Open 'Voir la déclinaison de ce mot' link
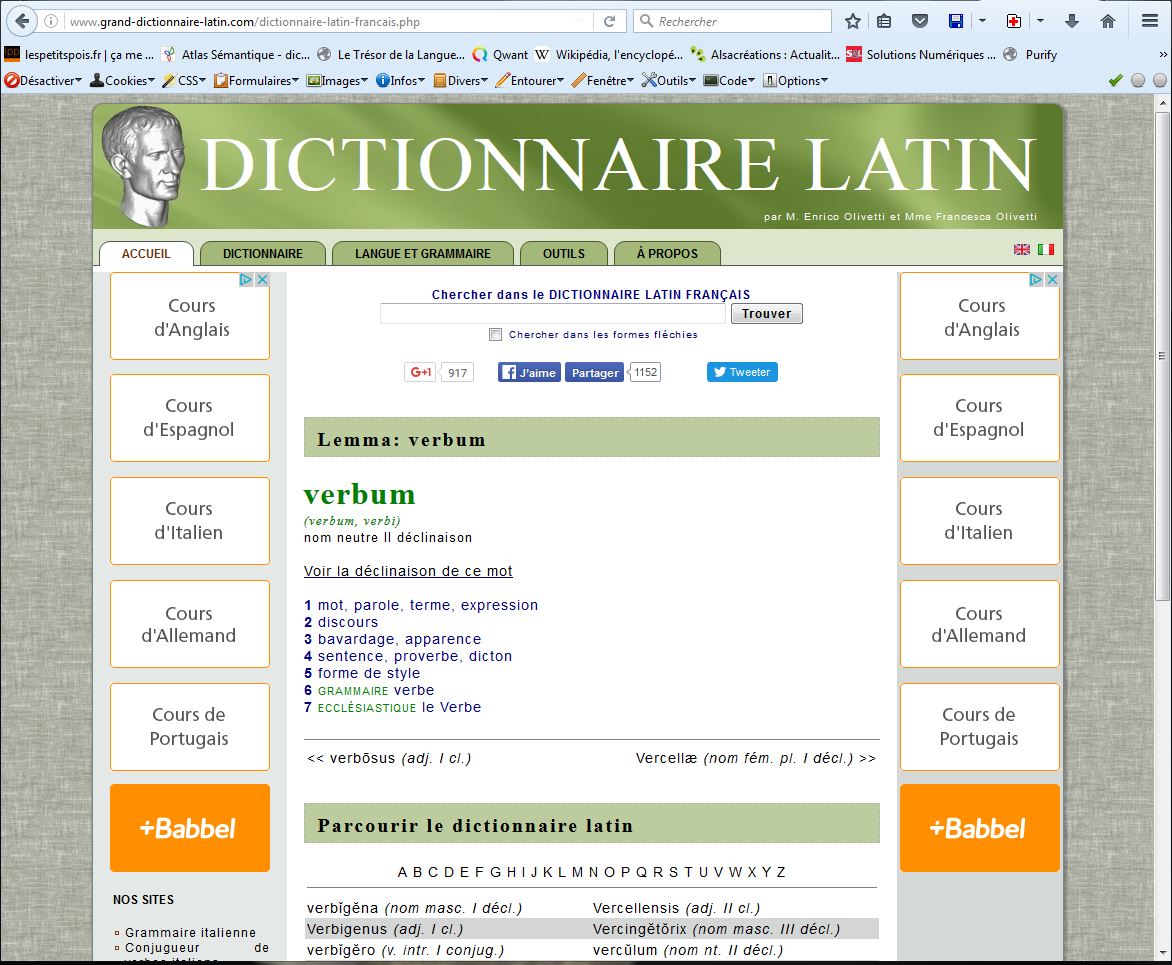 pyautogui.click(x=408, y=571)
